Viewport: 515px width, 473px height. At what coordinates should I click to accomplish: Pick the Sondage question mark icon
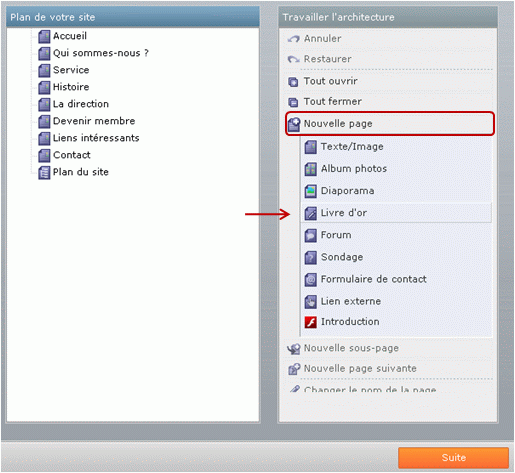pyautogui.click(x=311, y=257)
